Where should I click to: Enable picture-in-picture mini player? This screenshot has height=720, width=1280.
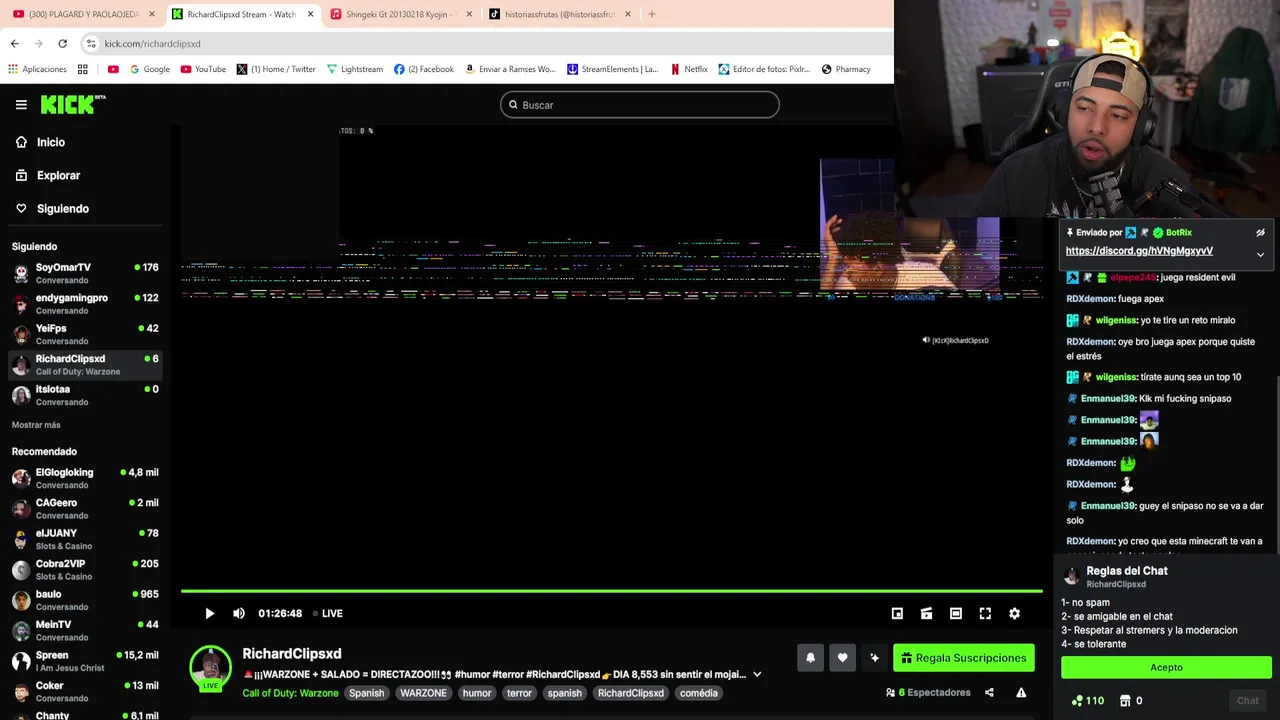pyautogui.click(x=897, y=613)
